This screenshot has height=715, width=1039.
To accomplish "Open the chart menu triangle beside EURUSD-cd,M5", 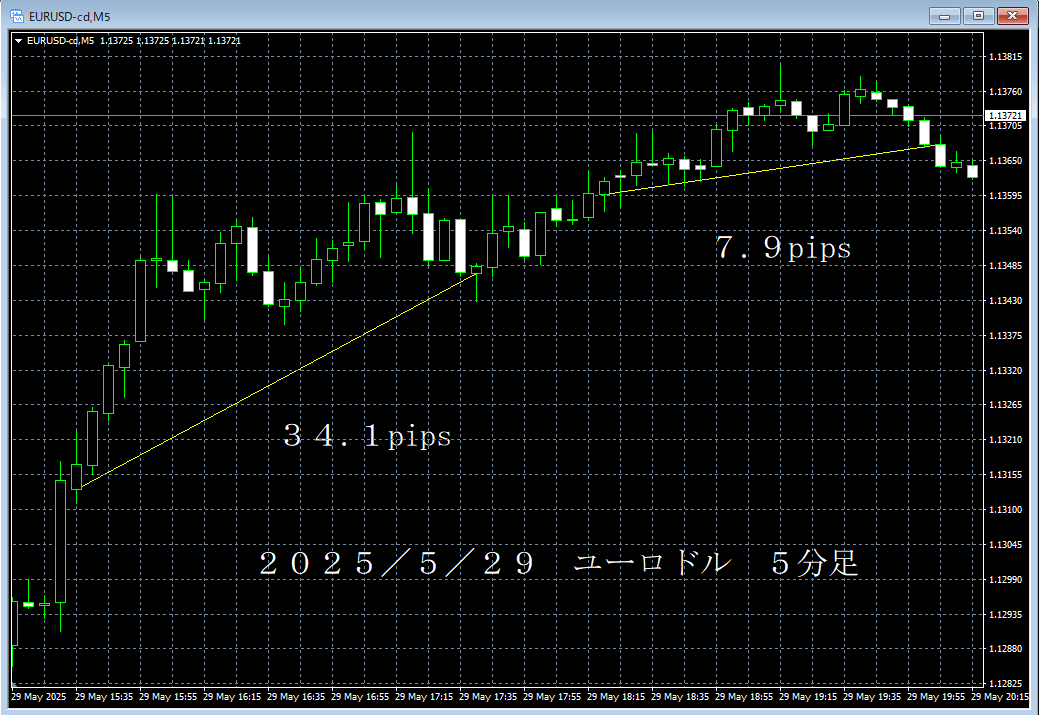I will [19, 41].
